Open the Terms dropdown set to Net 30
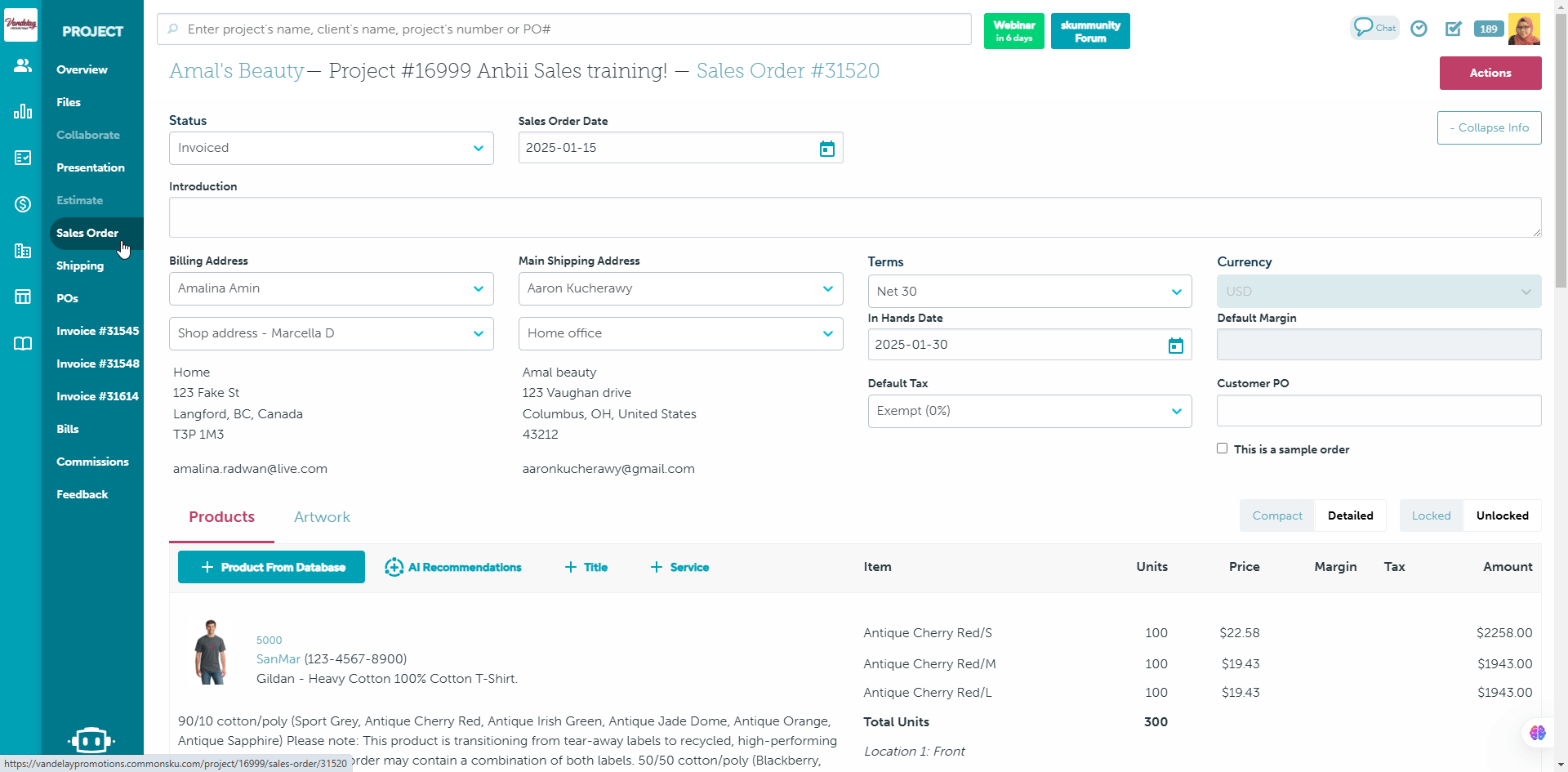 1029,292
